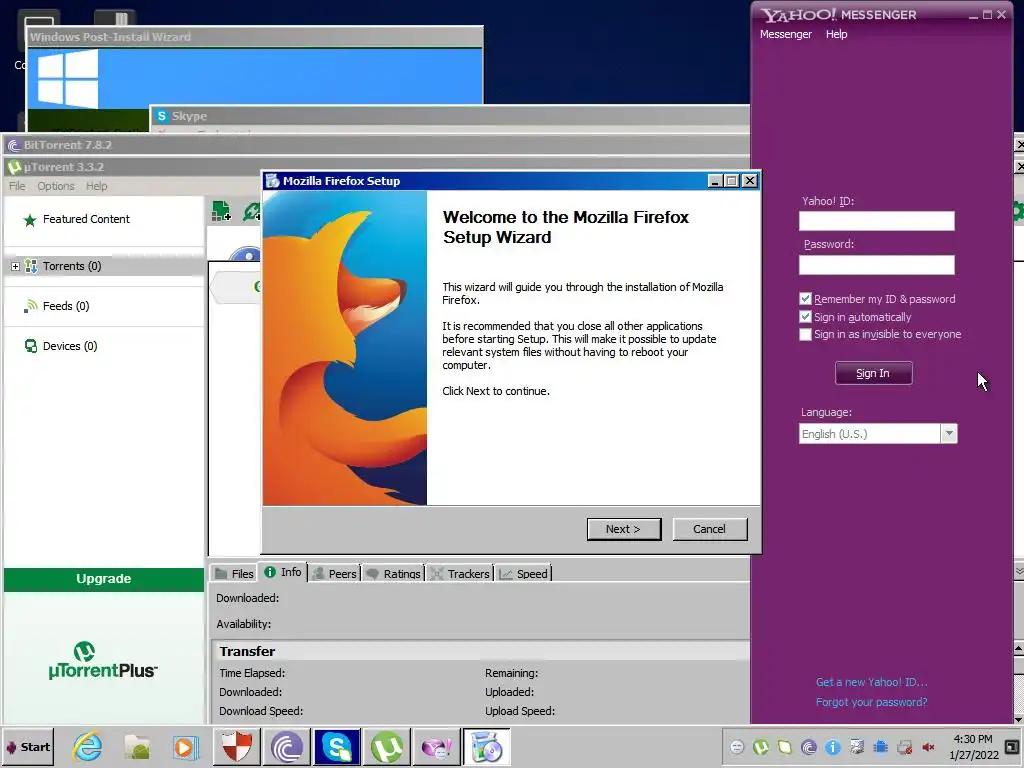Switch to Firefox Setup installer taskbar button
The image size is (1024, 768).
pos(487,747)
